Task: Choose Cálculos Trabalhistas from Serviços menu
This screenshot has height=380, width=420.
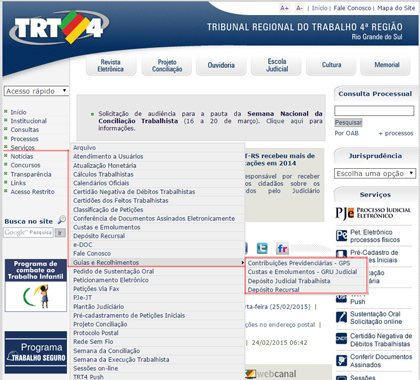Action: coord(103,174)
